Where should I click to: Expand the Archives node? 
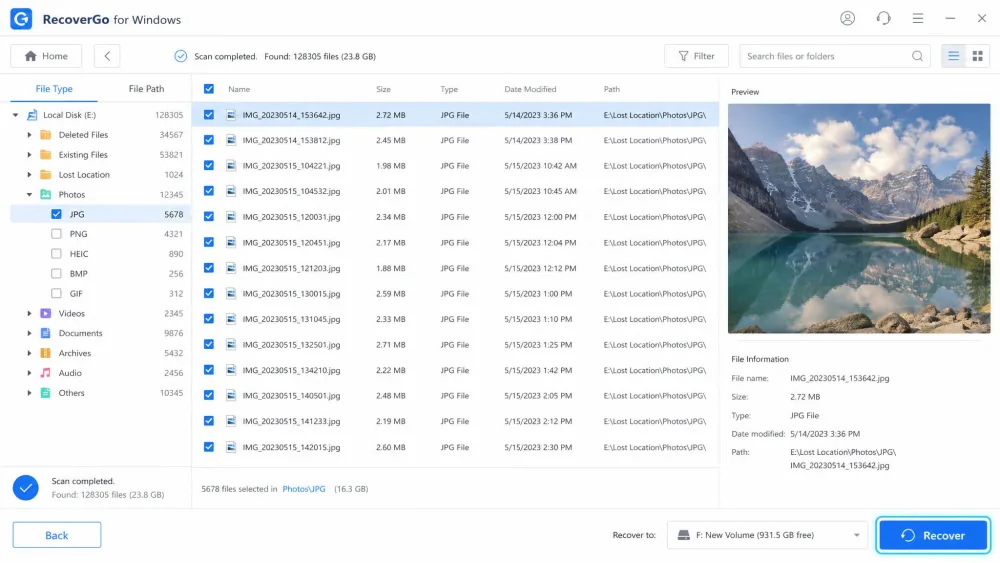29,353
